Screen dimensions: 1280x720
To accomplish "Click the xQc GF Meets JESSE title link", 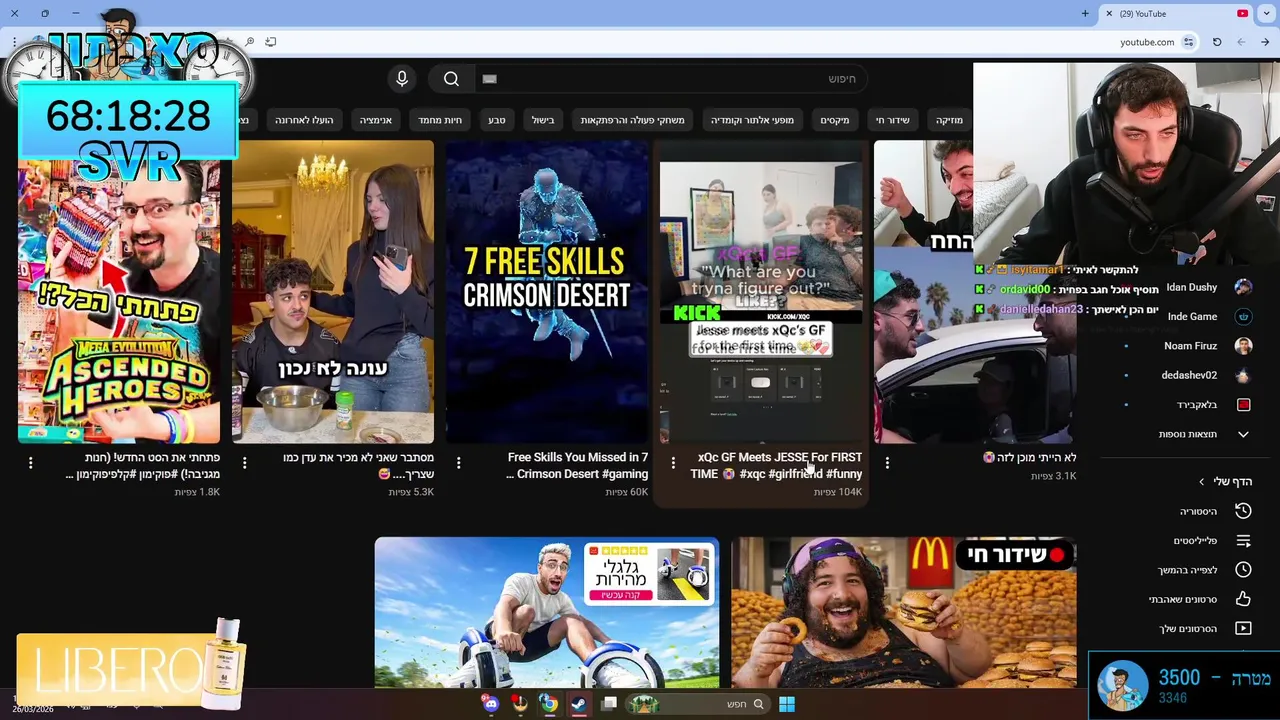I will (776, 466).
